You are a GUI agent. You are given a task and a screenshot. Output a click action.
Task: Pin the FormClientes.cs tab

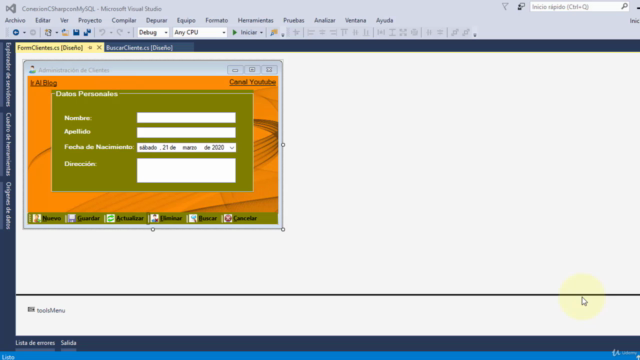click(90, 48)
